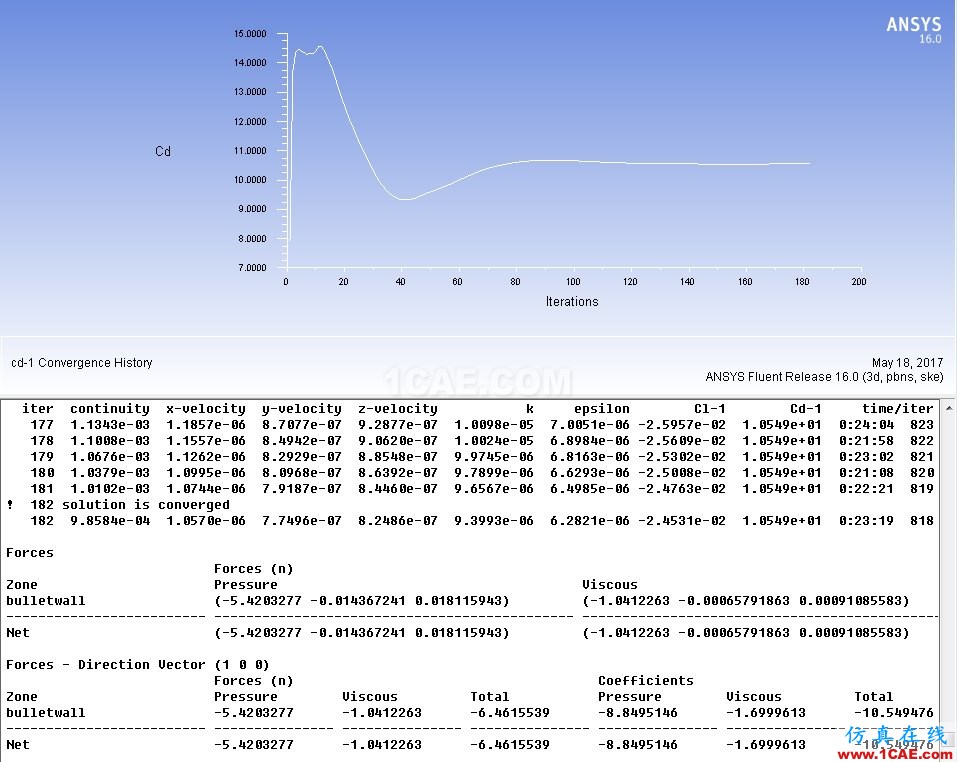Click the 7.0000 y-axis tick label
Screen dimensions: 957x762
coord(252,267)
